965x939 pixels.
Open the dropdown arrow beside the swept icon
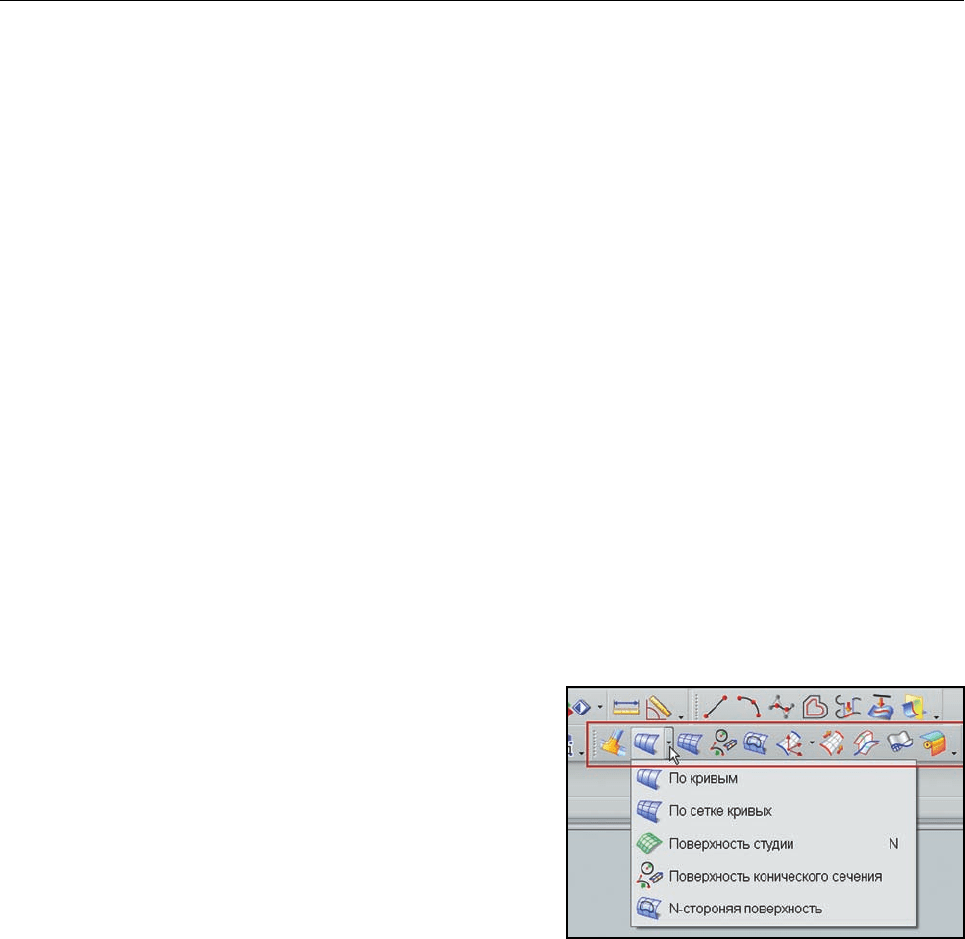812,743
